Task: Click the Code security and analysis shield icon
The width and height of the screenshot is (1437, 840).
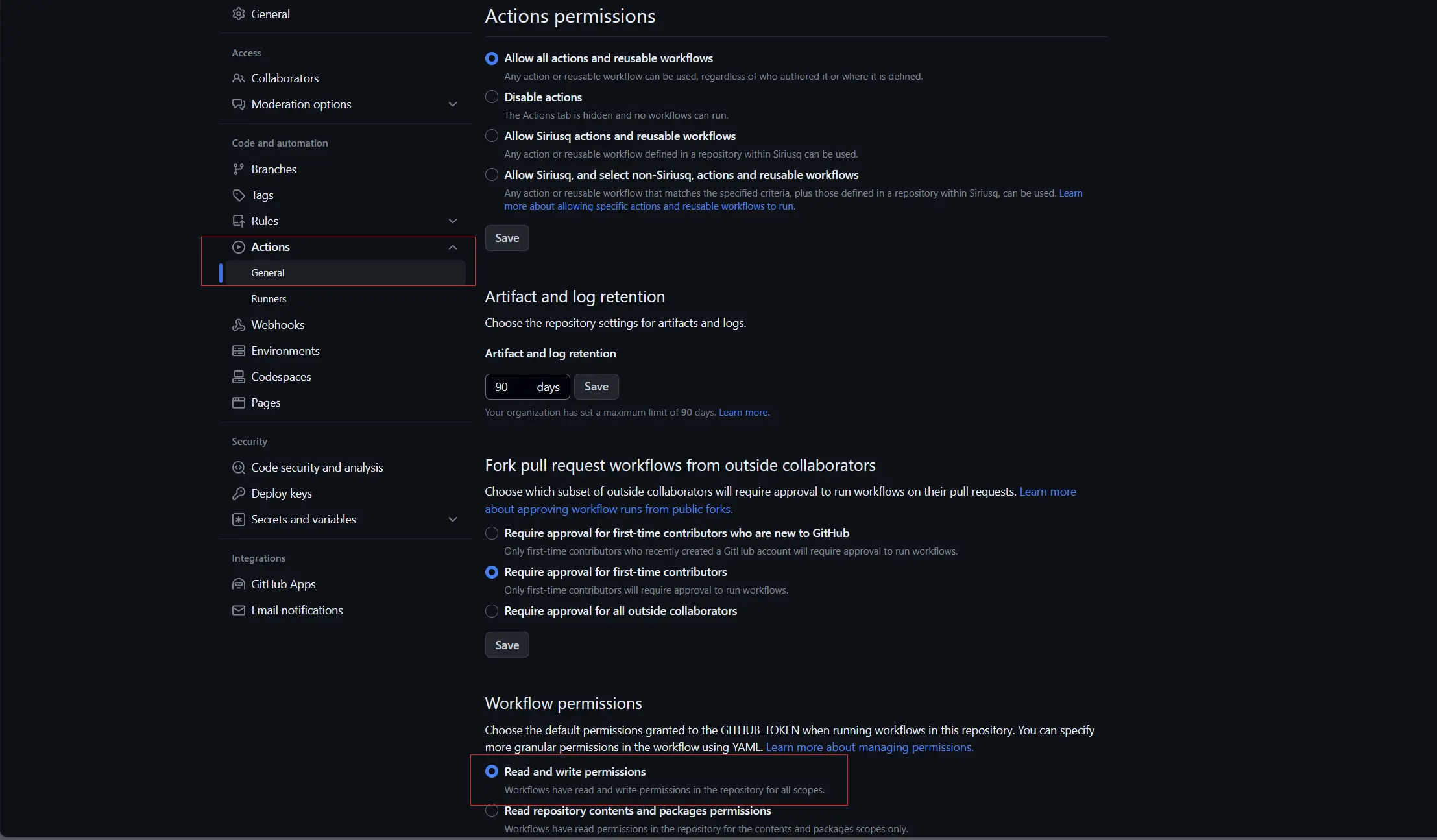Action: coord(239,468)
